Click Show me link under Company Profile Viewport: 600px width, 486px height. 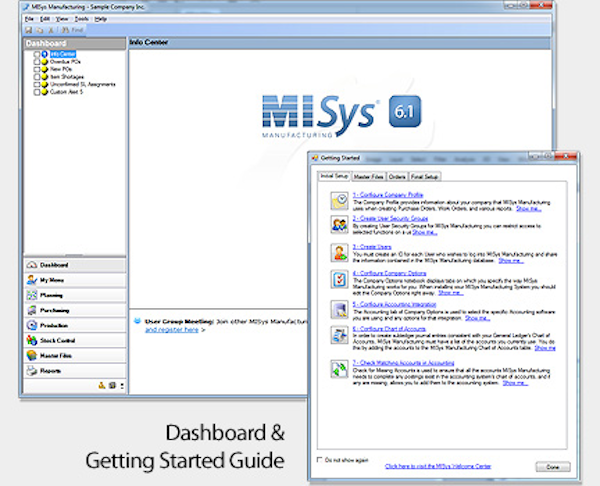(528, 209)
